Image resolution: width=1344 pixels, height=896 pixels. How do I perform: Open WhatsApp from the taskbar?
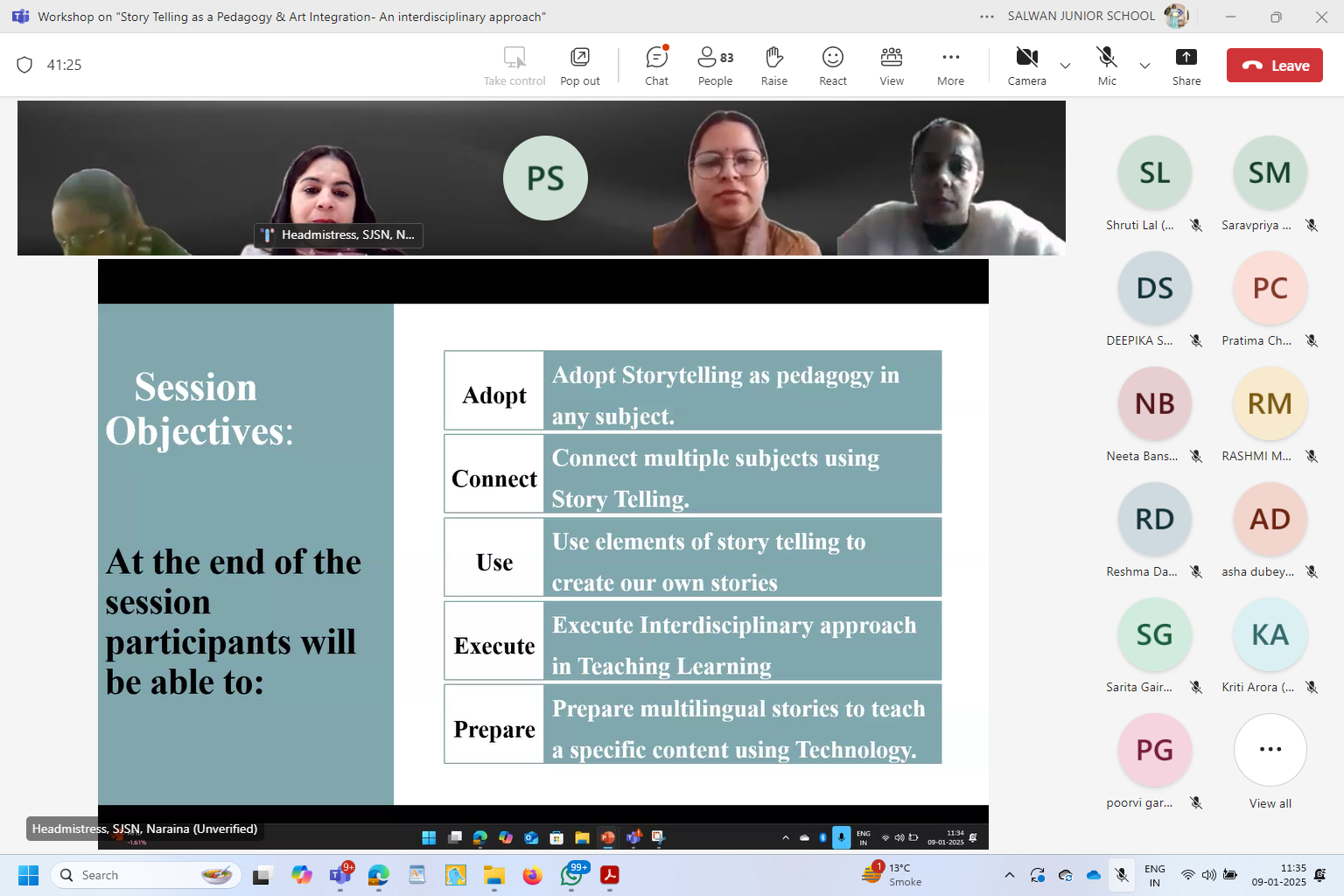pyautogui.click(x=572, y=875)
